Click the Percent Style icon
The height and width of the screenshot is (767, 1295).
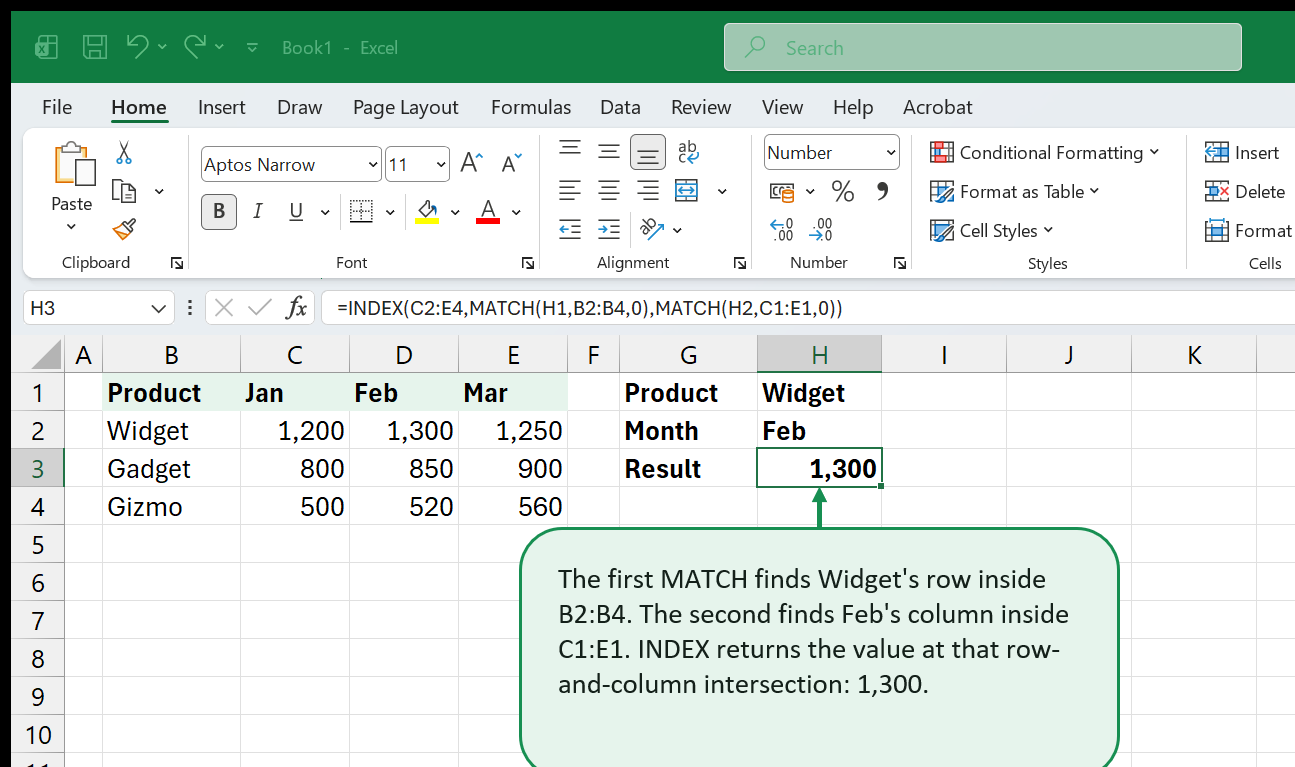coord(843,191)
